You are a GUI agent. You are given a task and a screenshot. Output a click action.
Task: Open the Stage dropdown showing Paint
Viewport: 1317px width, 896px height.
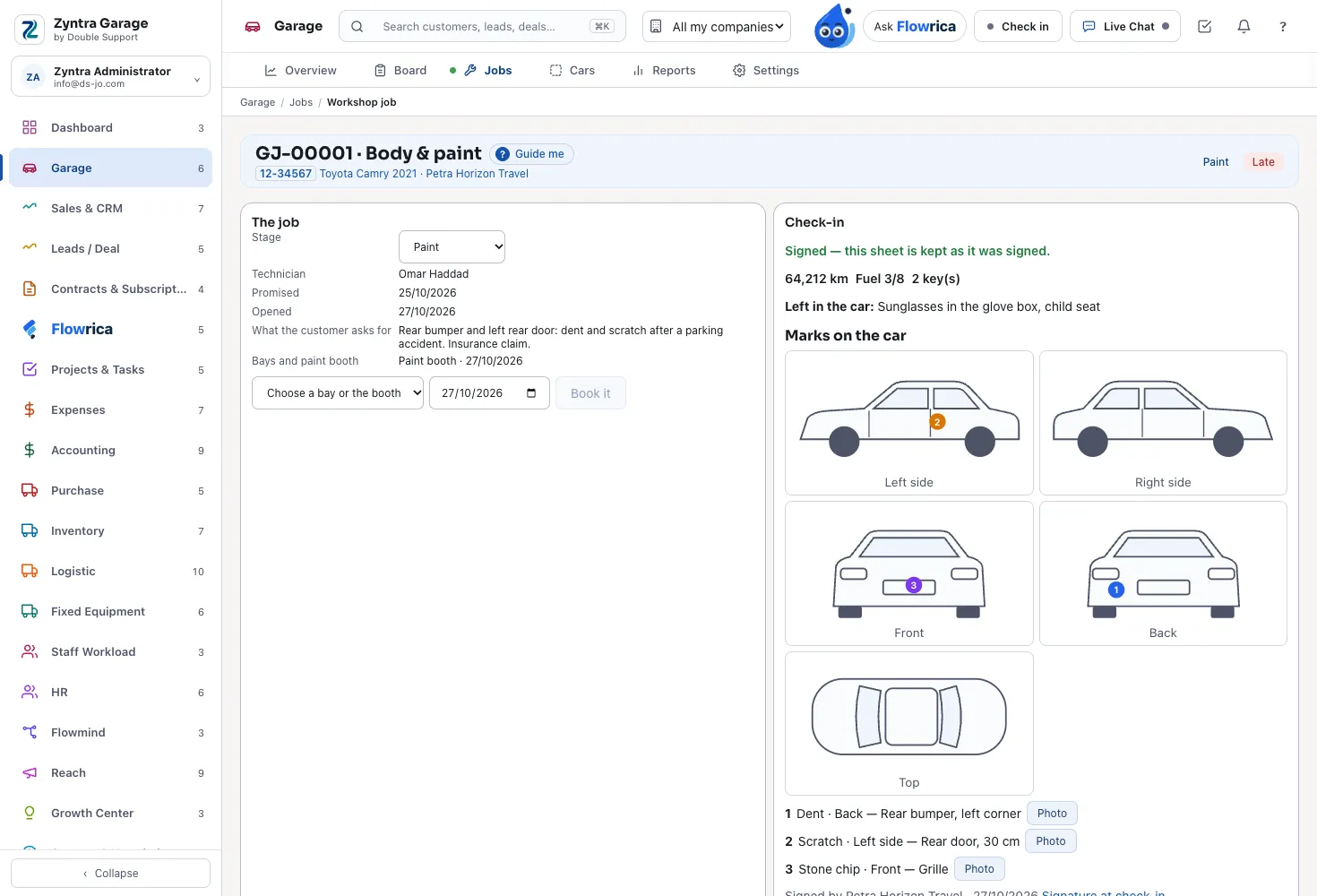click(452, 247)
